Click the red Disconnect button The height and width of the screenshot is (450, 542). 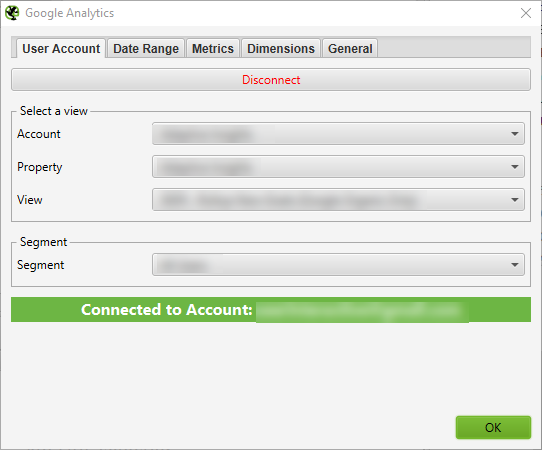pos(271,80)
